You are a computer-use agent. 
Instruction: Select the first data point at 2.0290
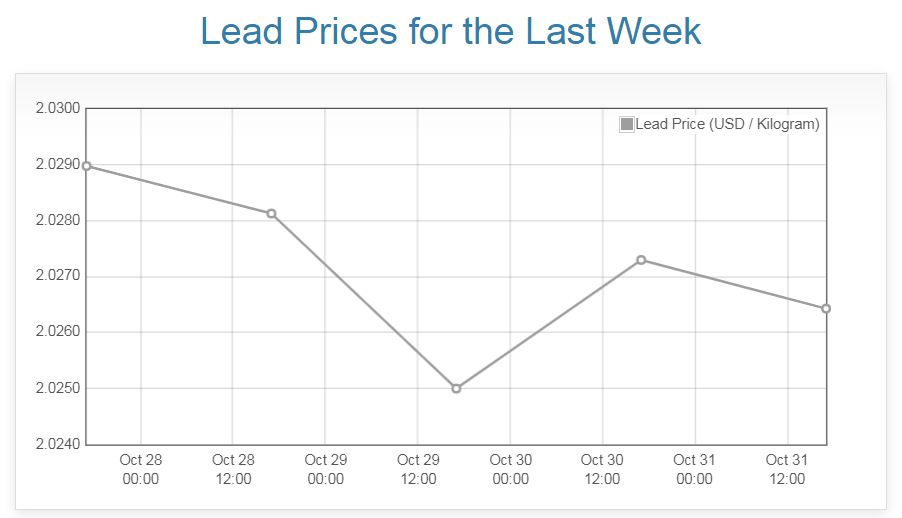click(87, 166)
